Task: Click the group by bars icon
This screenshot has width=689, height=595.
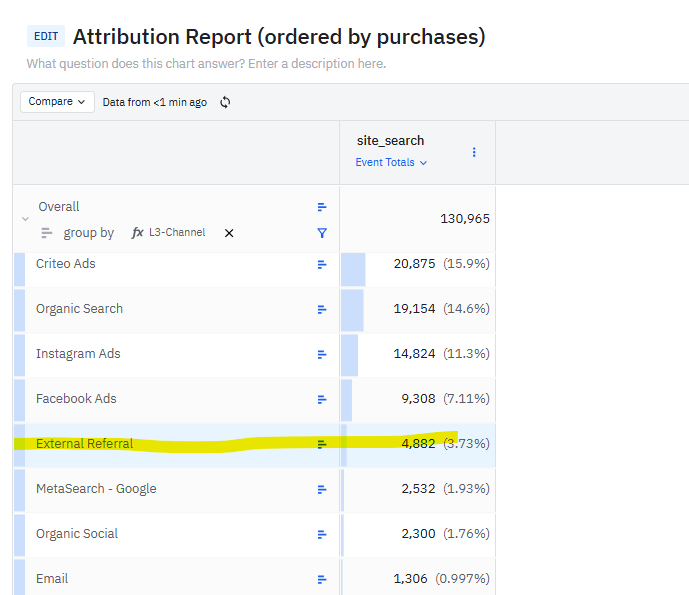Action: [47, 232]
